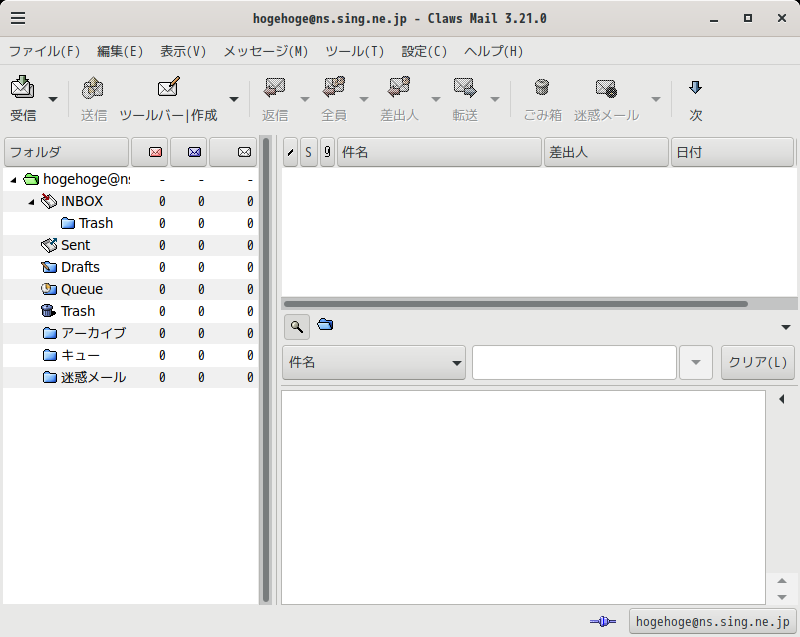Open the dropdown arrow next to 受信
800x637 pixels.
[x=53, y=99]
